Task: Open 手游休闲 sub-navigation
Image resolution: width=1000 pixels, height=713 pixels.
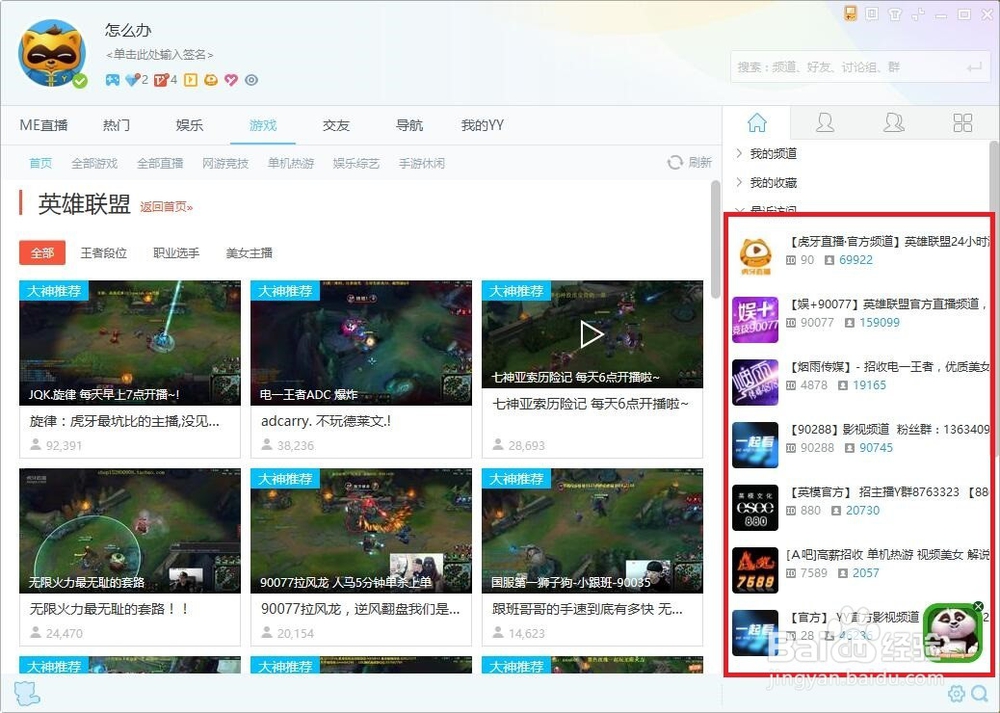Action: [422, 163]
